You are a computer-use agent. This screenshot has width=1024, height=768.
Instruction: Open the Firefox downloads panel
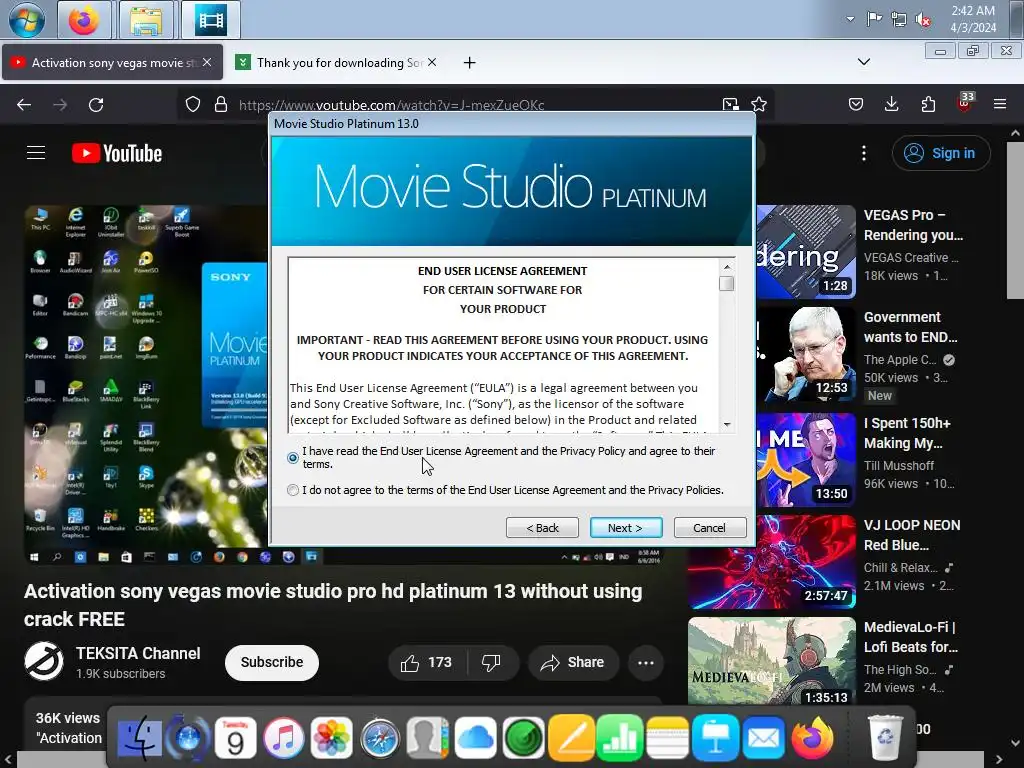[x=891, y=104]
